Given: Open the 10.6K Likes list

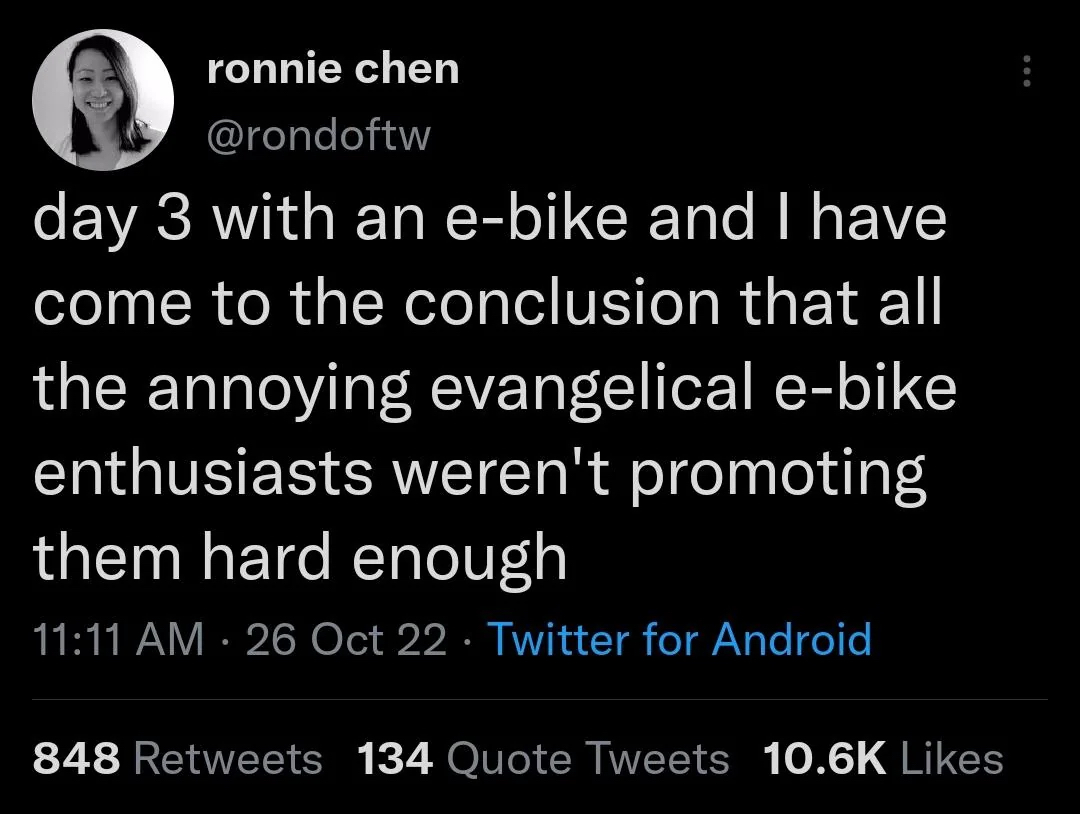Looking at the screenshot, I should tap(883, 759).
